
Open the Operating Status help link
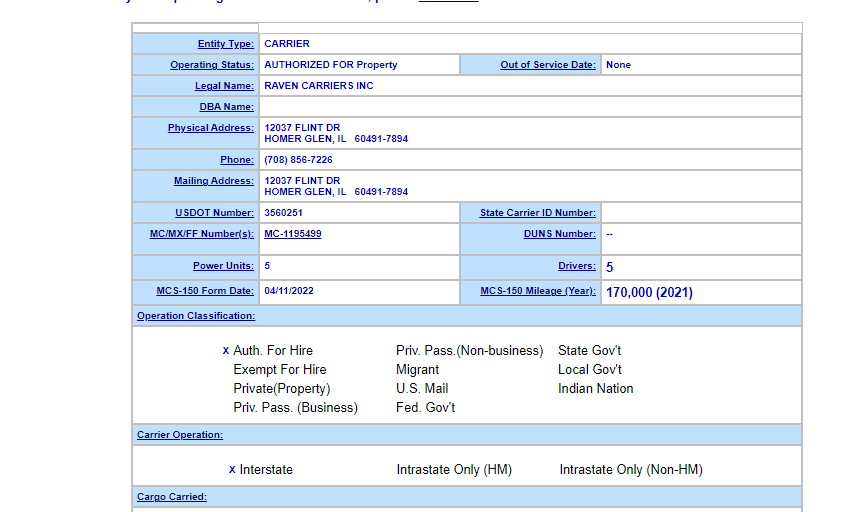tap(212, 65)
